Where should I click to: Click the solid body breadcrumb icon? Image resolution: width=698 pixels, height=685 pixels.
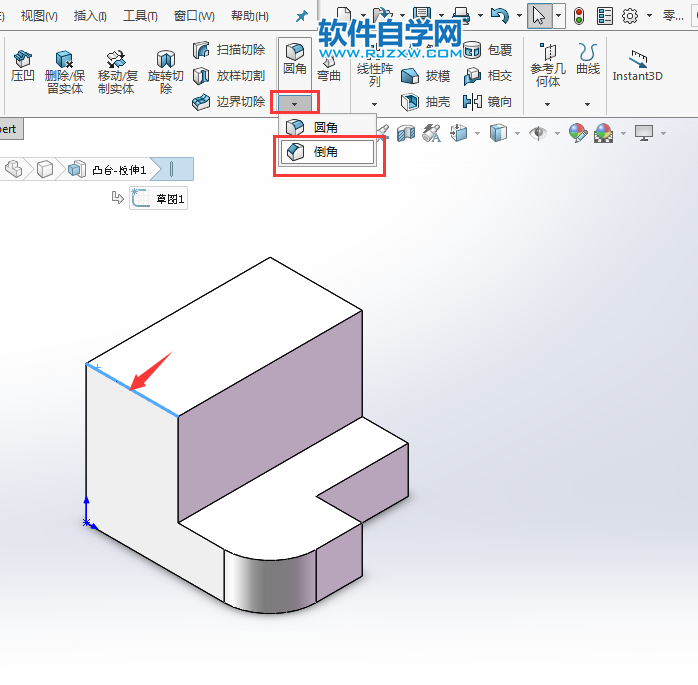coord(45,169)
